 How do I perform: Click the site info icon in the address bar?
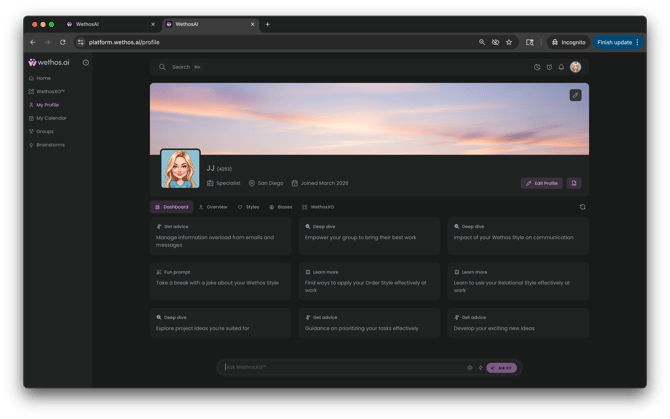pyautogui.click(x=80, y=42)
